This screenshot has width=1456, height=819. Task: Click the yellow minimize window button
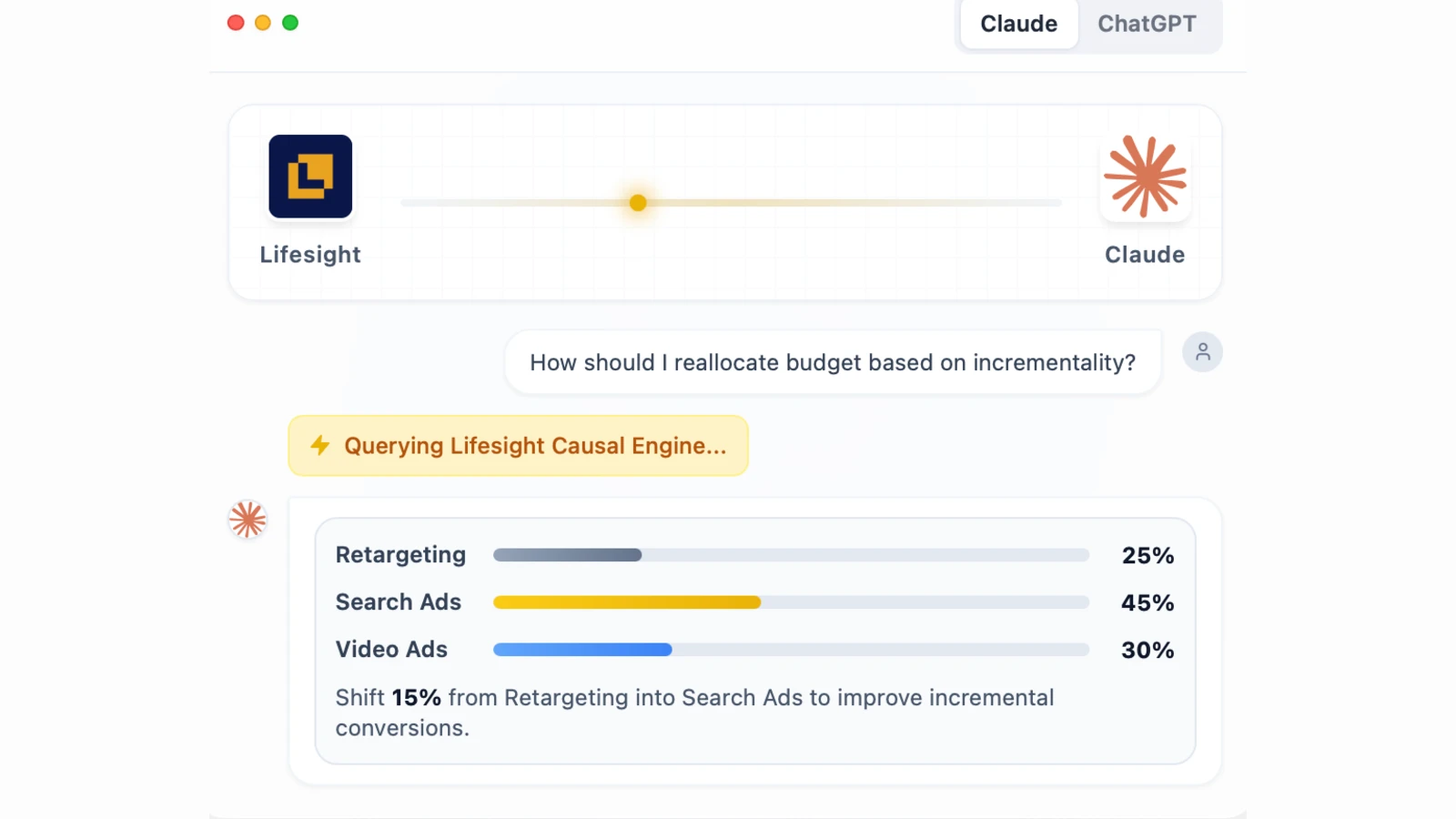point(263,23)
